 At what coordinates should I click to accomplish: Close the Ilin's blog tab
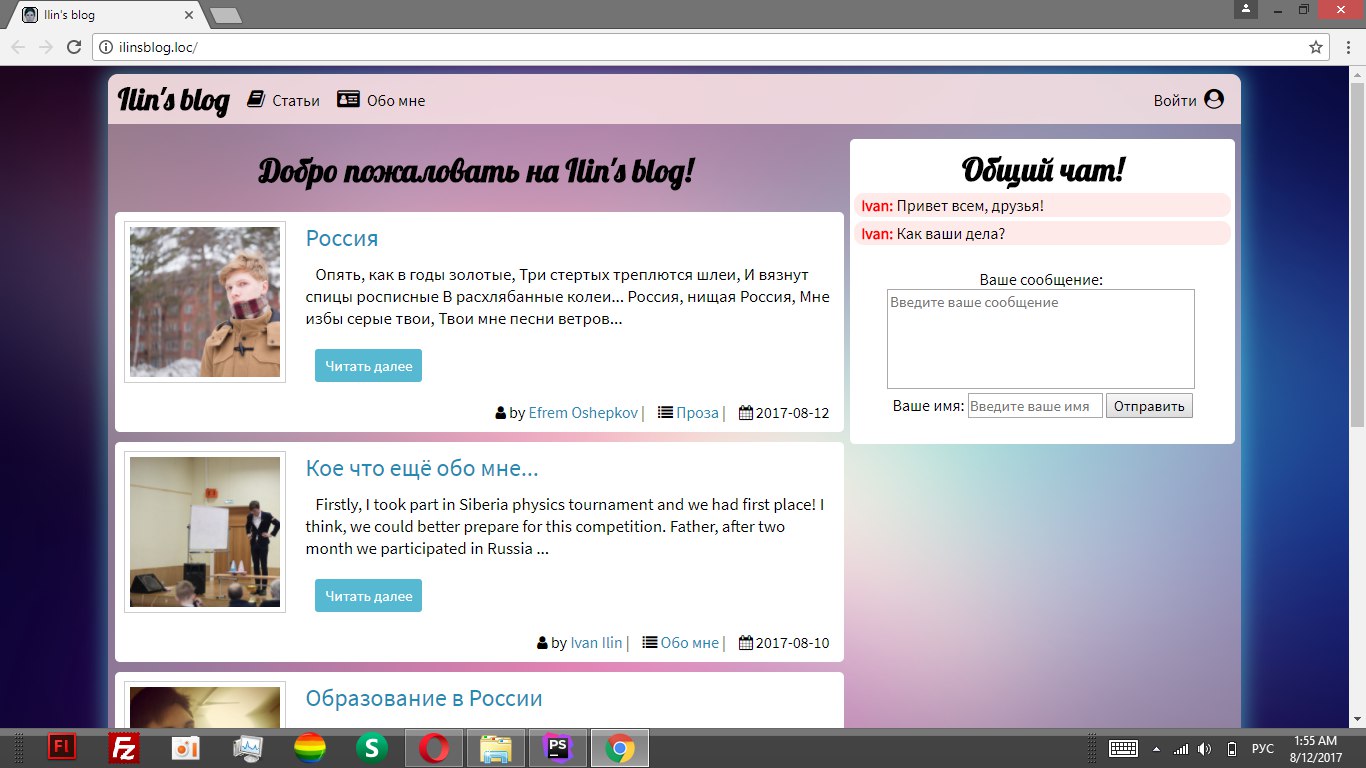click(x=188, y=16)
